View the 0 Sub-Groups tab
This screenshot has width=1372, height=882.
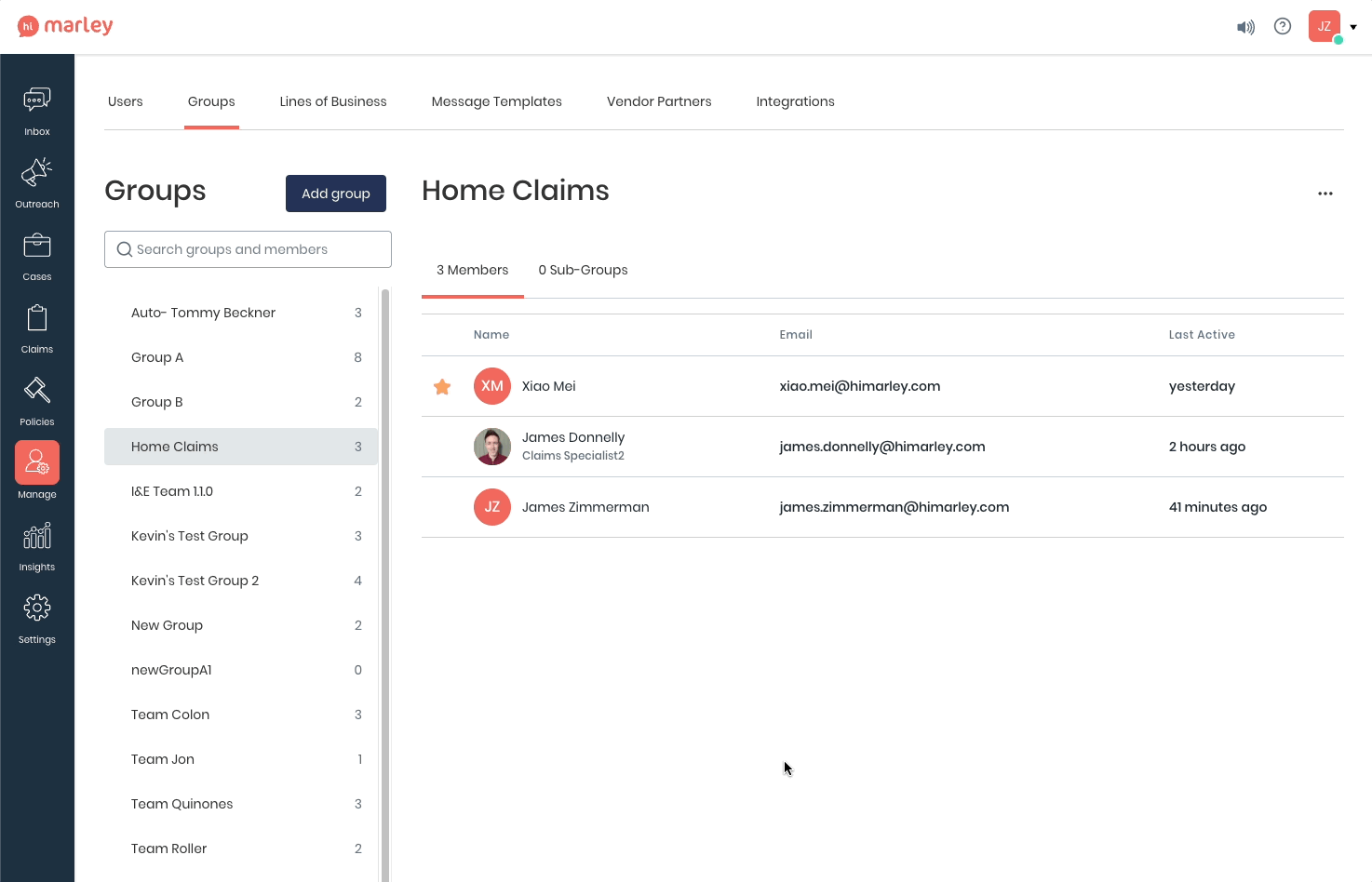583,270
